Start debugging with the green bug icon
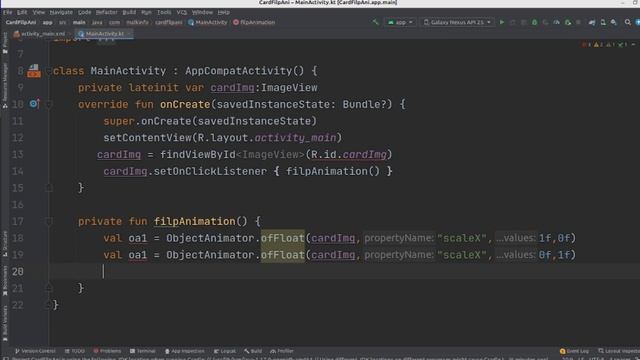 point(534,22)
